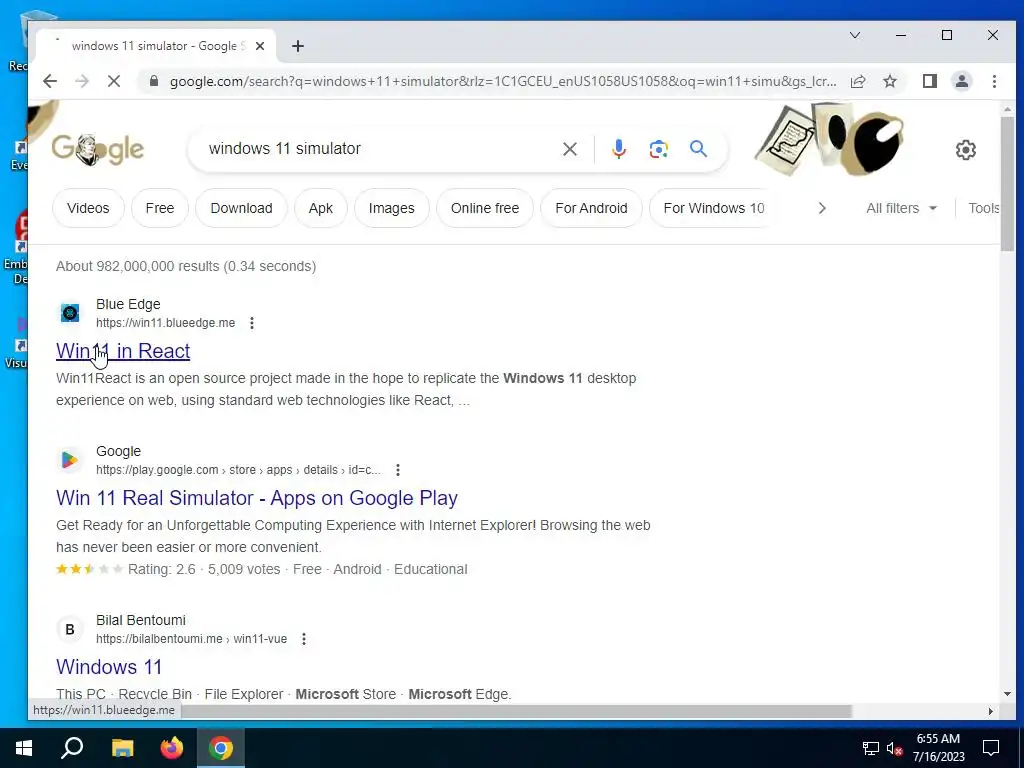The width and height of the screenshot is (1024, 768).
Task: Expand the All filters dropdown
Action: pyautogui.click(x=901, y=208)
